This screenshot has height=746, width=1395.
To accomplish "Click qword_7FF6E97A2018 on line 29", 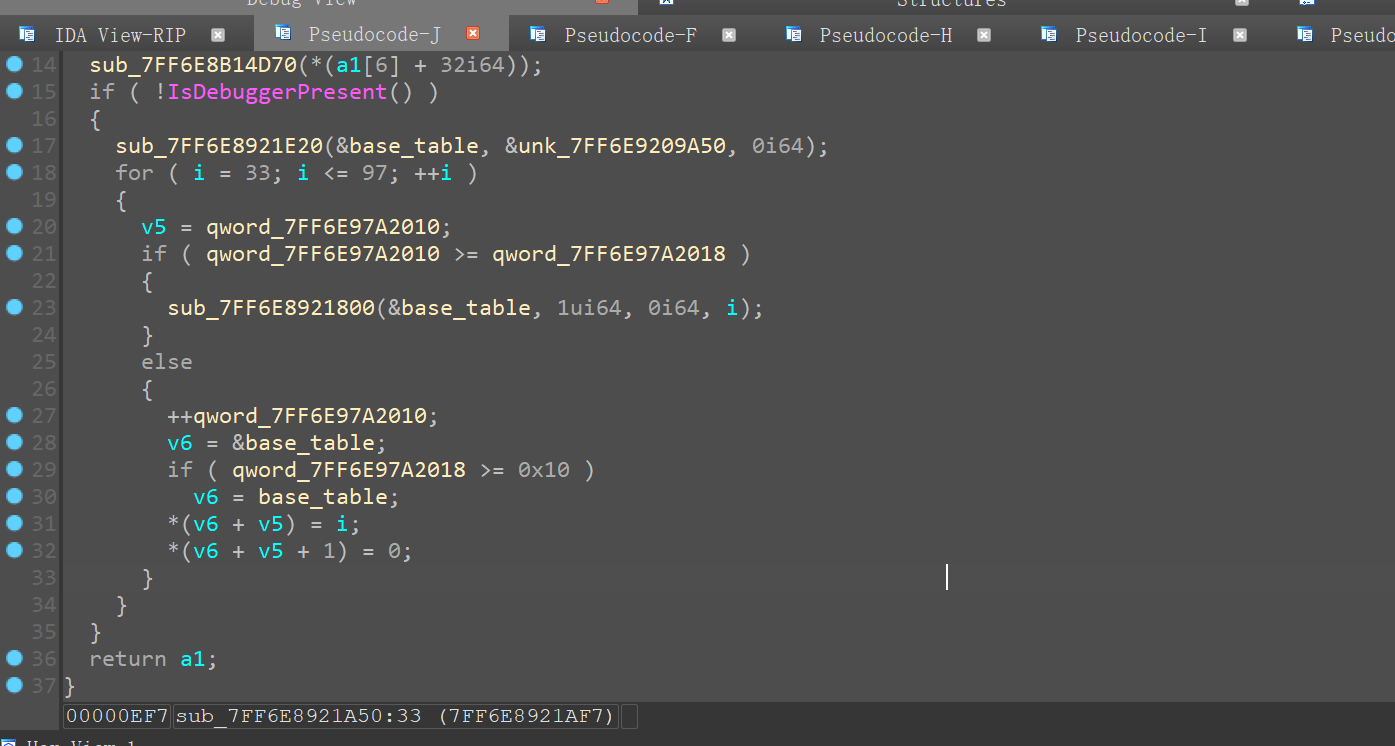I will coord(349,470).
